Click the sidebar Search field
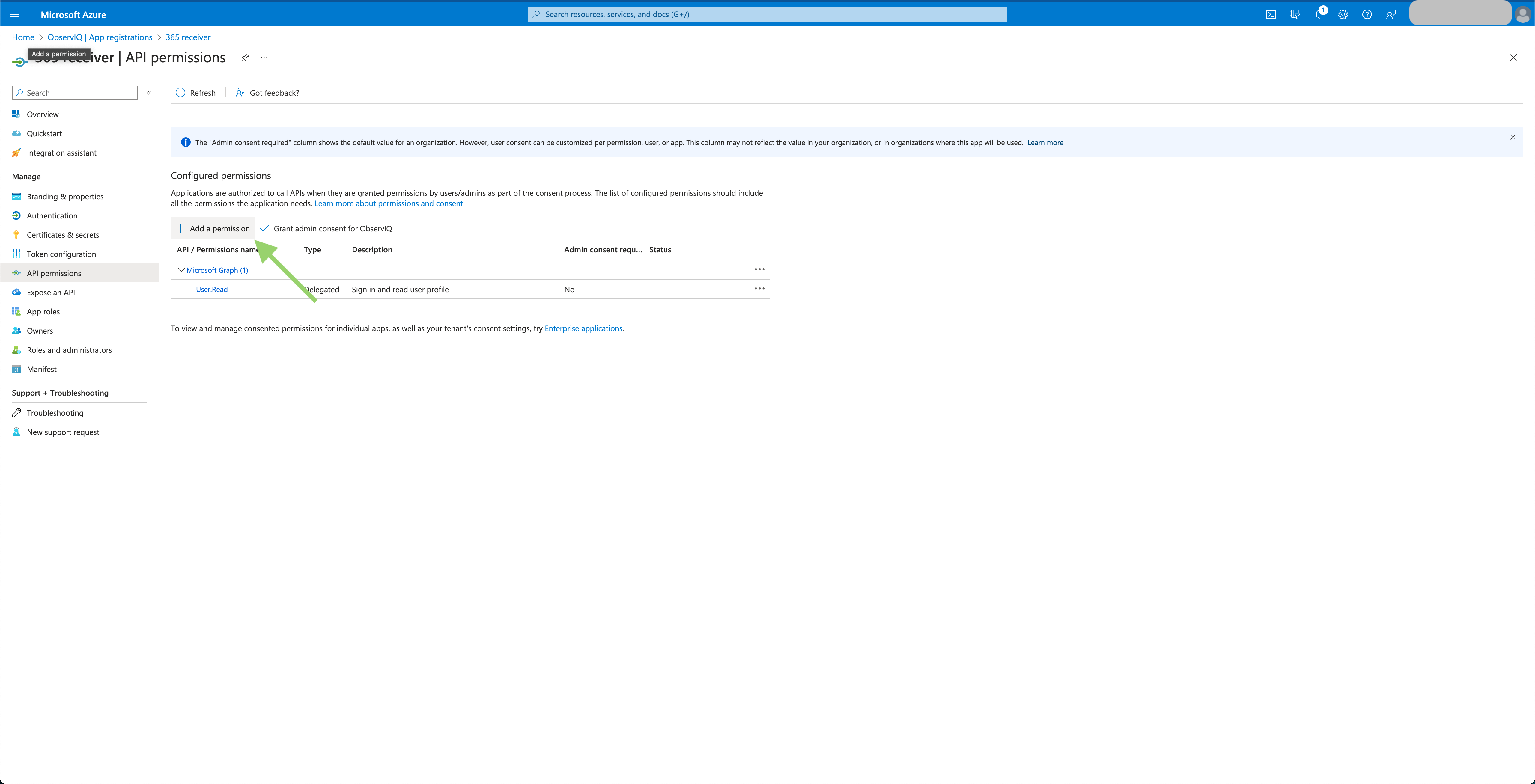The width and height of the screenshot is (1535, 784). (x=75, y=93)
